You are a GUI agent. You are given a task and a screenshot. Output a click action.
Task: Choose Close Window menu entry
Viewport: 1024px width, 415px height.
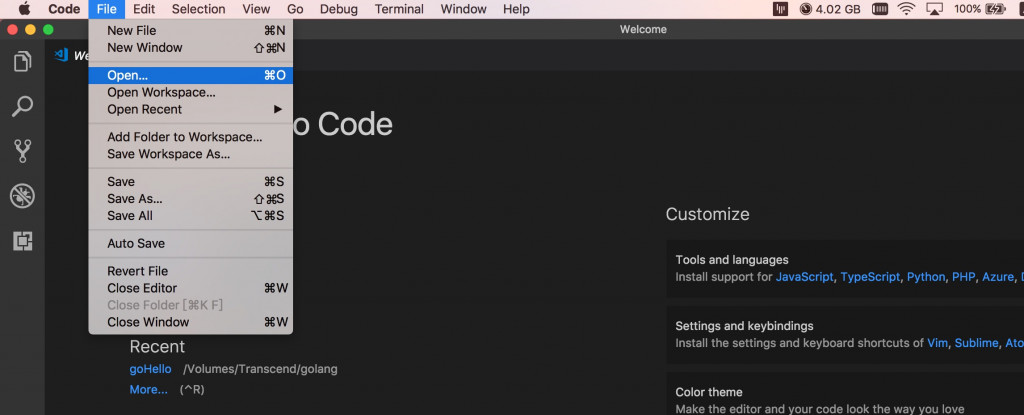tap(191, 322)
